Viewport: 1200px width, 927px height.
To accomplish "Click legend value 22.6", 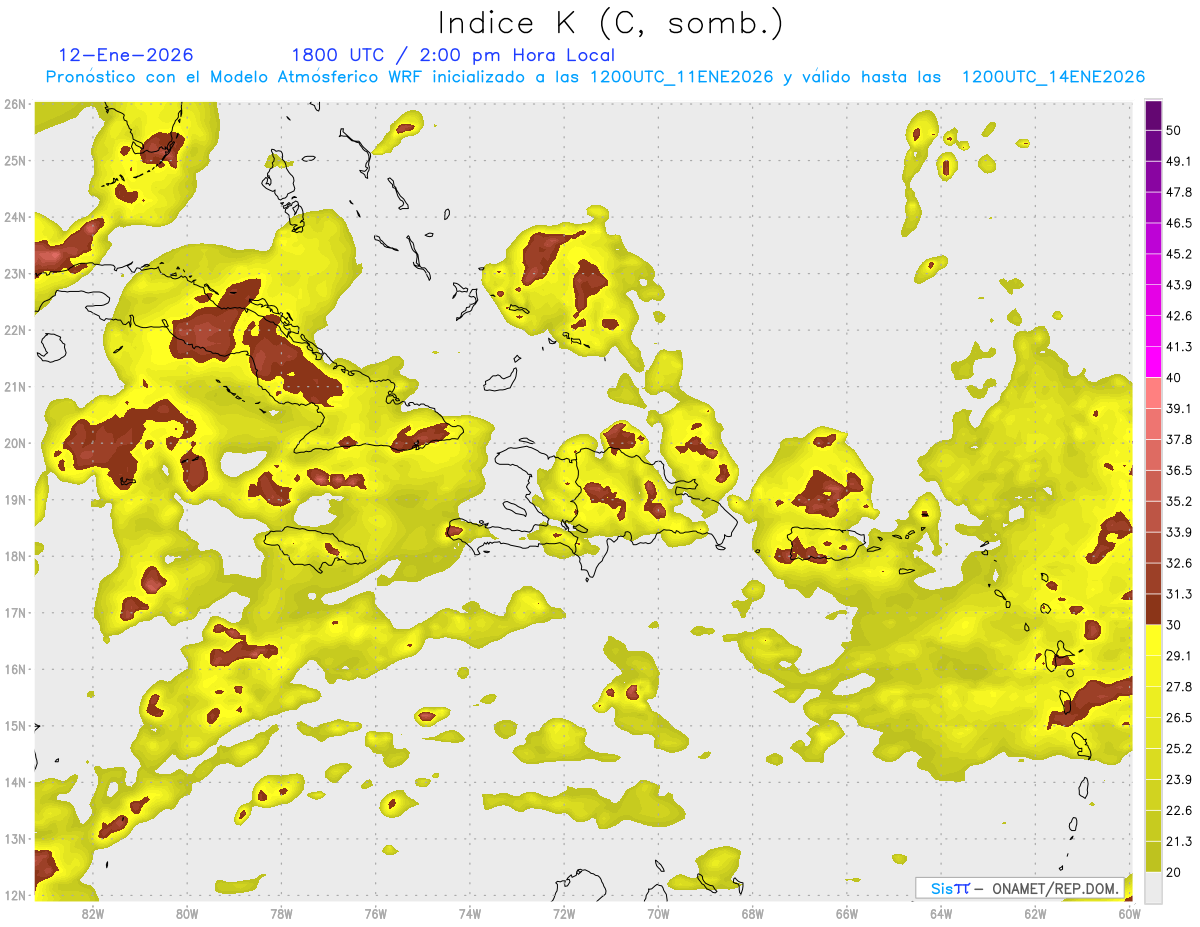I will pos(1179,811).
